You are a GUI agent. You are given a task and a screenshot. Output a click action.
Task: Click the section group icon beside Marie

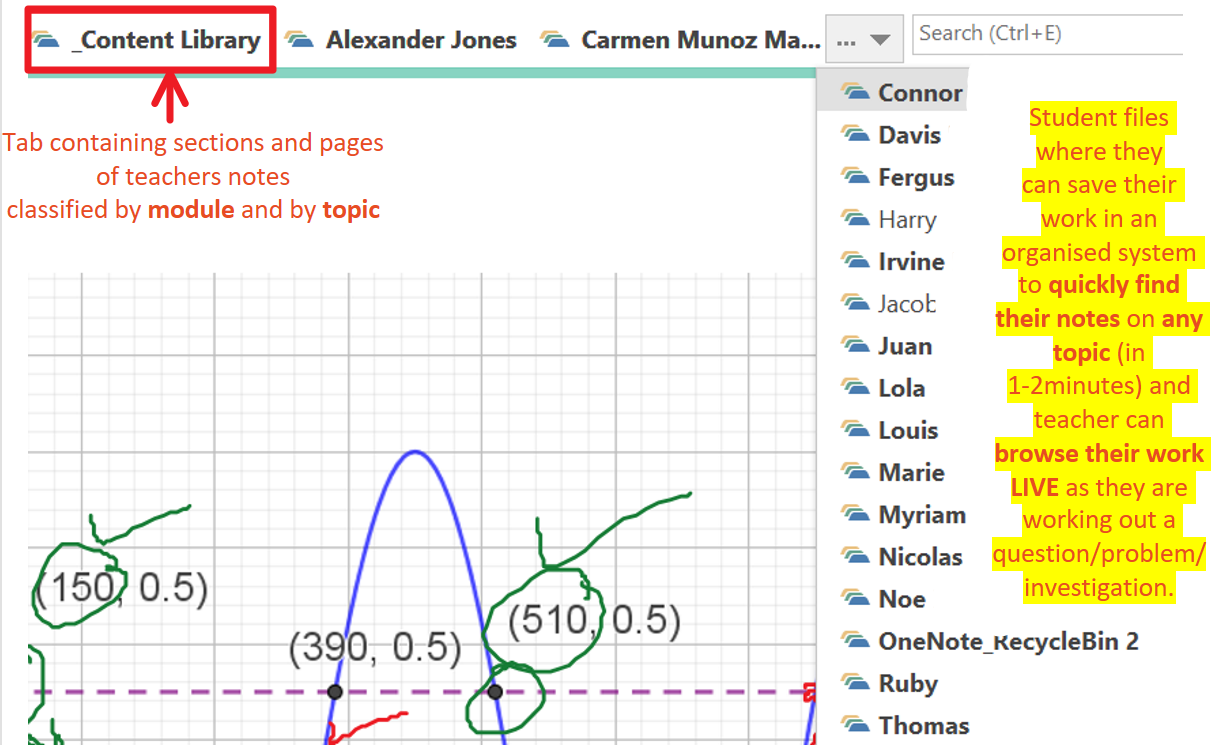[x=856, y=472]
